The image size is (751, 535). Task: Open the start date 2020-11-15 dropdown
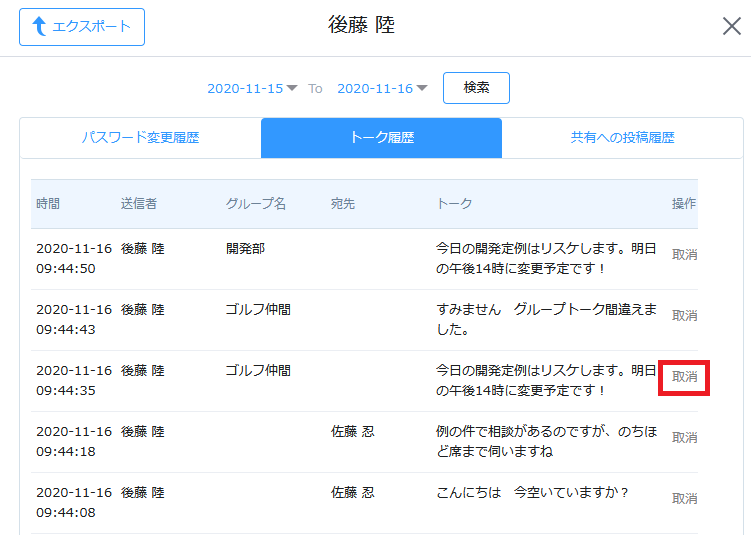point(292,88)
